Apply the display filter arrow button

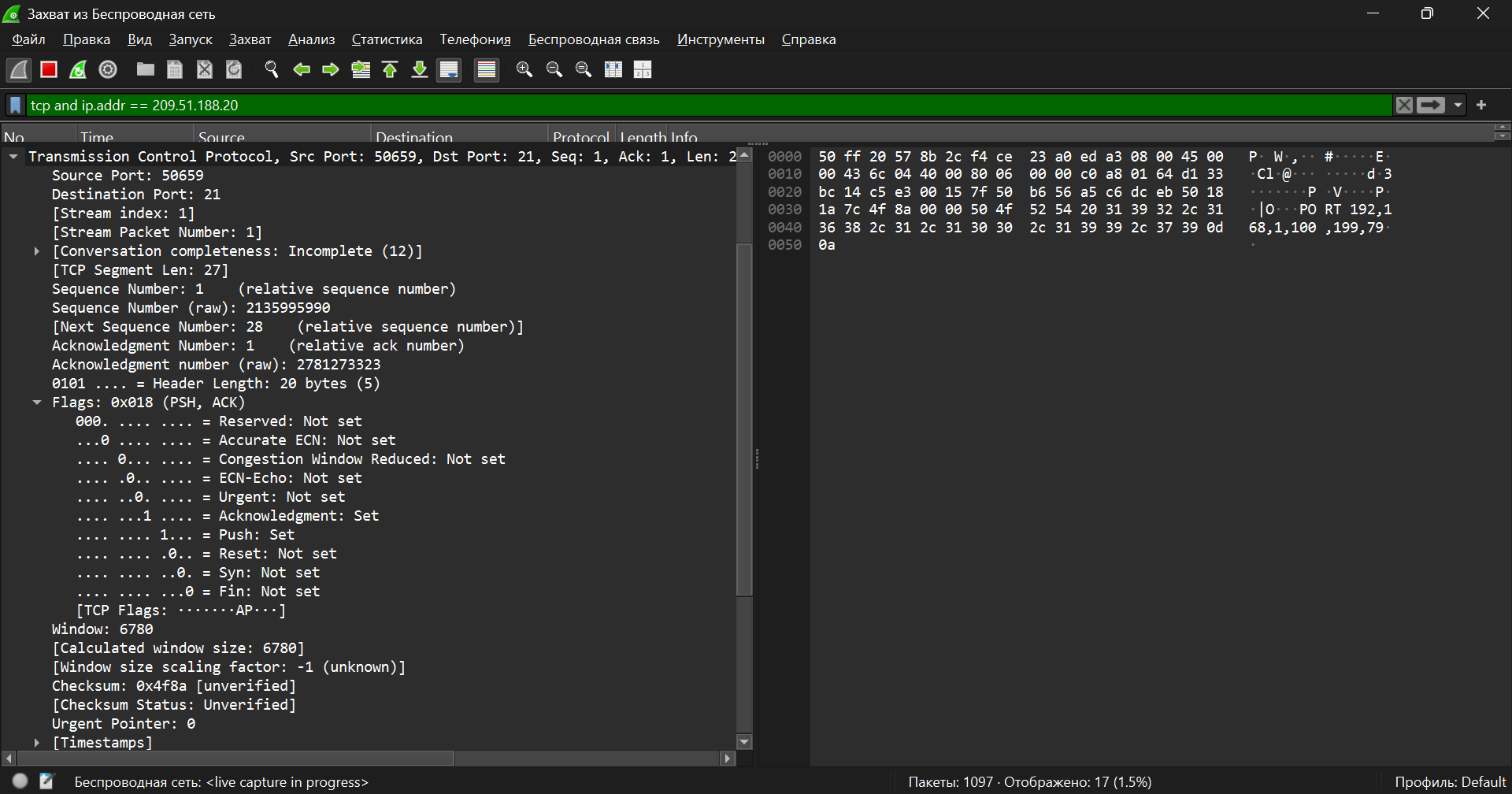pyautogui.click(x=1431, y=106)
